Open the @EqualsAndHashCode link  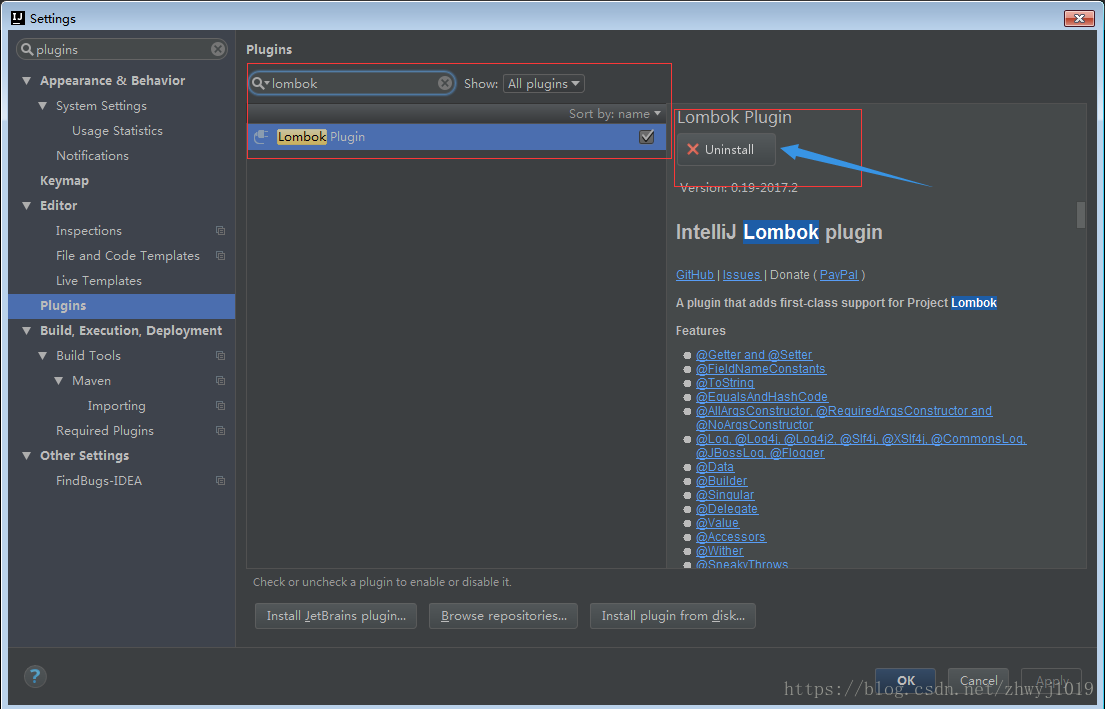[x=762, y=397]
